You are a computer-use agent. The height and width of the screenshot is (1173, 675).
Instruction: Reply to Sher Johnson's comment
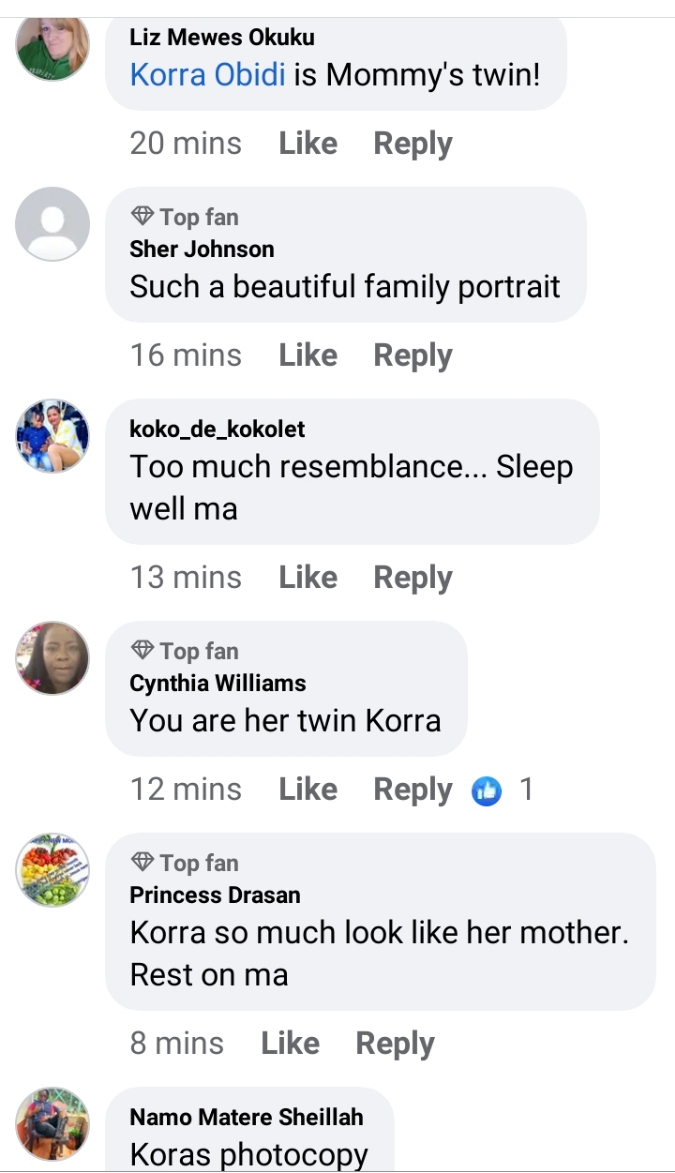412,356
